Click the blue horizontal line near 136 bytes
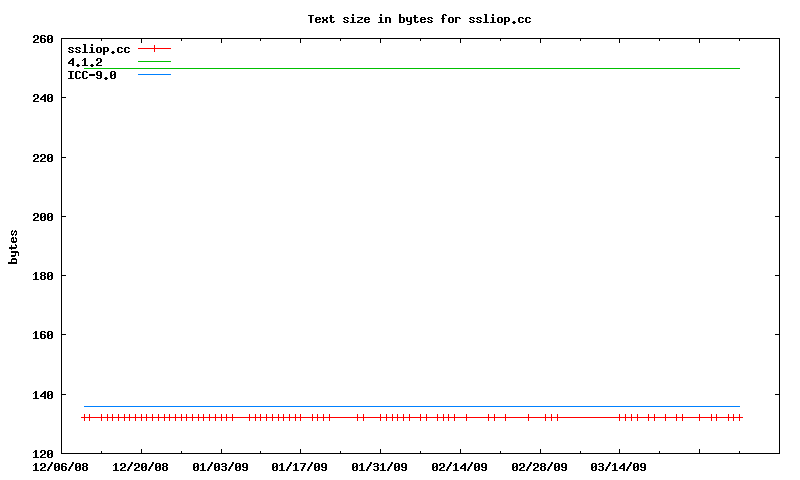The image size is (800, 480). (420, 406)
